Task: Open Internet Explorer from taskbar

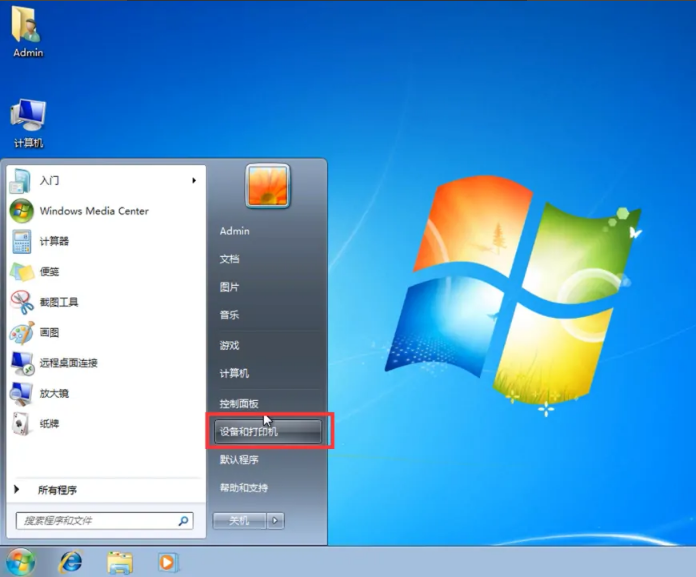Action: pos(71,562)
